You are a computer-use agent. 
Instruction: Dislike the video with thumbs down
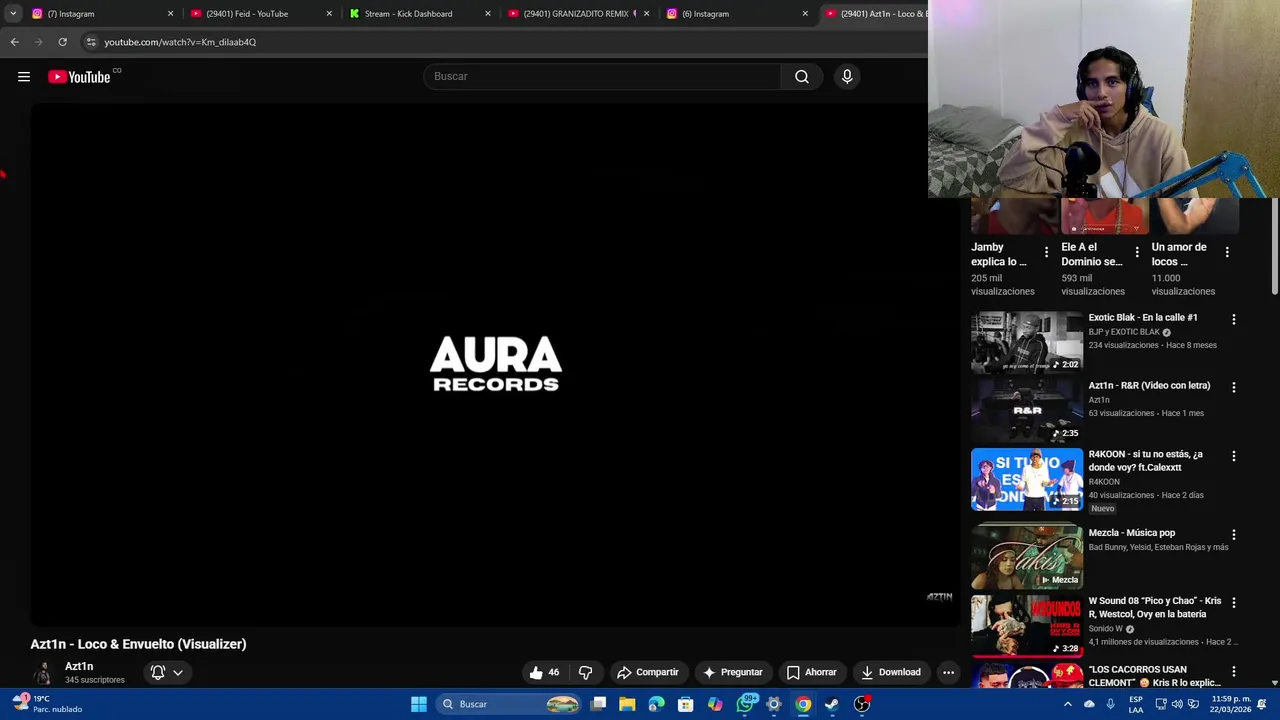[585, 672]
